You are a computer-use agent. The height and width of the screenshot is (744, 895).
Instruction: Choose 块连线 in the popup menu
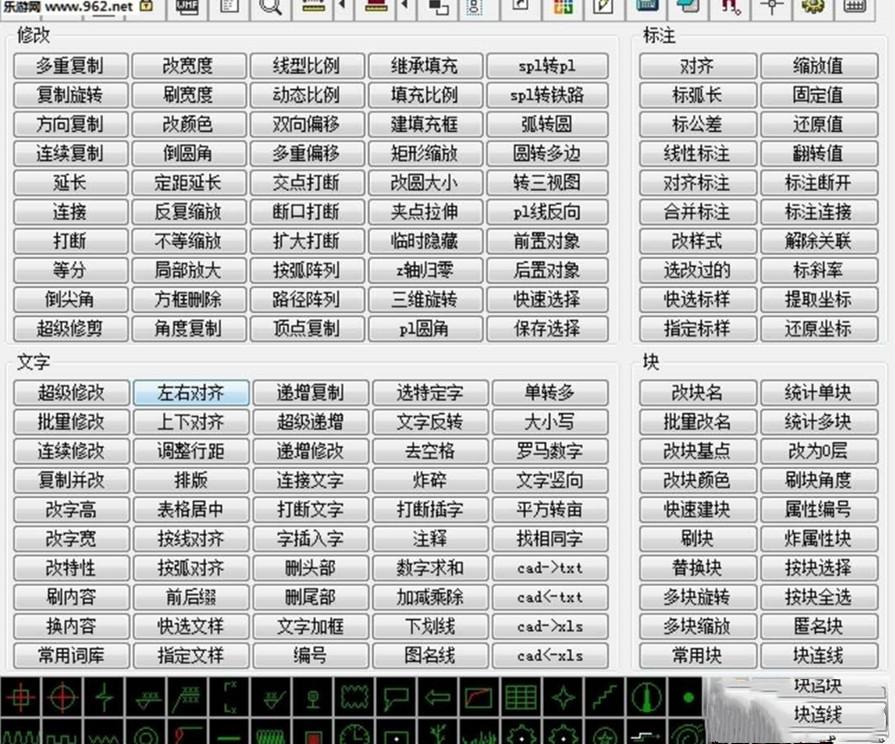coord(818,714)
